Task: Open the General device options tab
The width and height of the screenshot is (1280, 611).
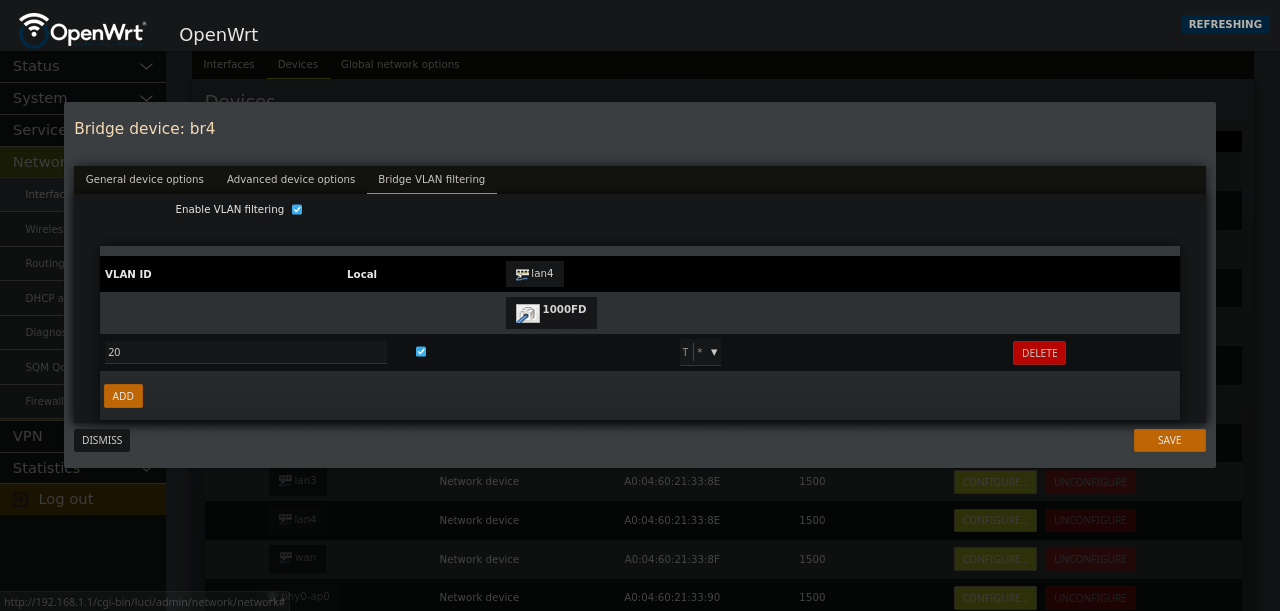Action: pos(144,179)
